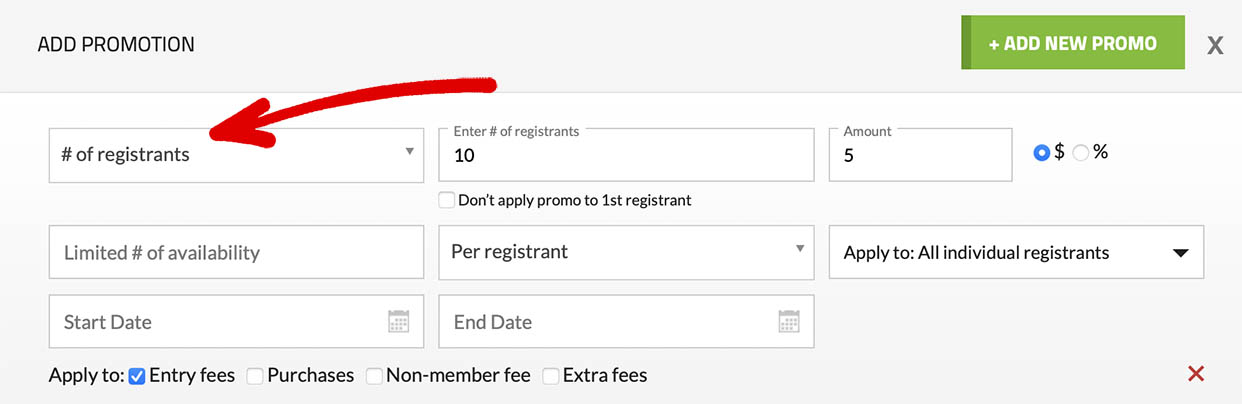Select the percent radio button
The image size is (1242, 404).
[x=1080, y=153]
